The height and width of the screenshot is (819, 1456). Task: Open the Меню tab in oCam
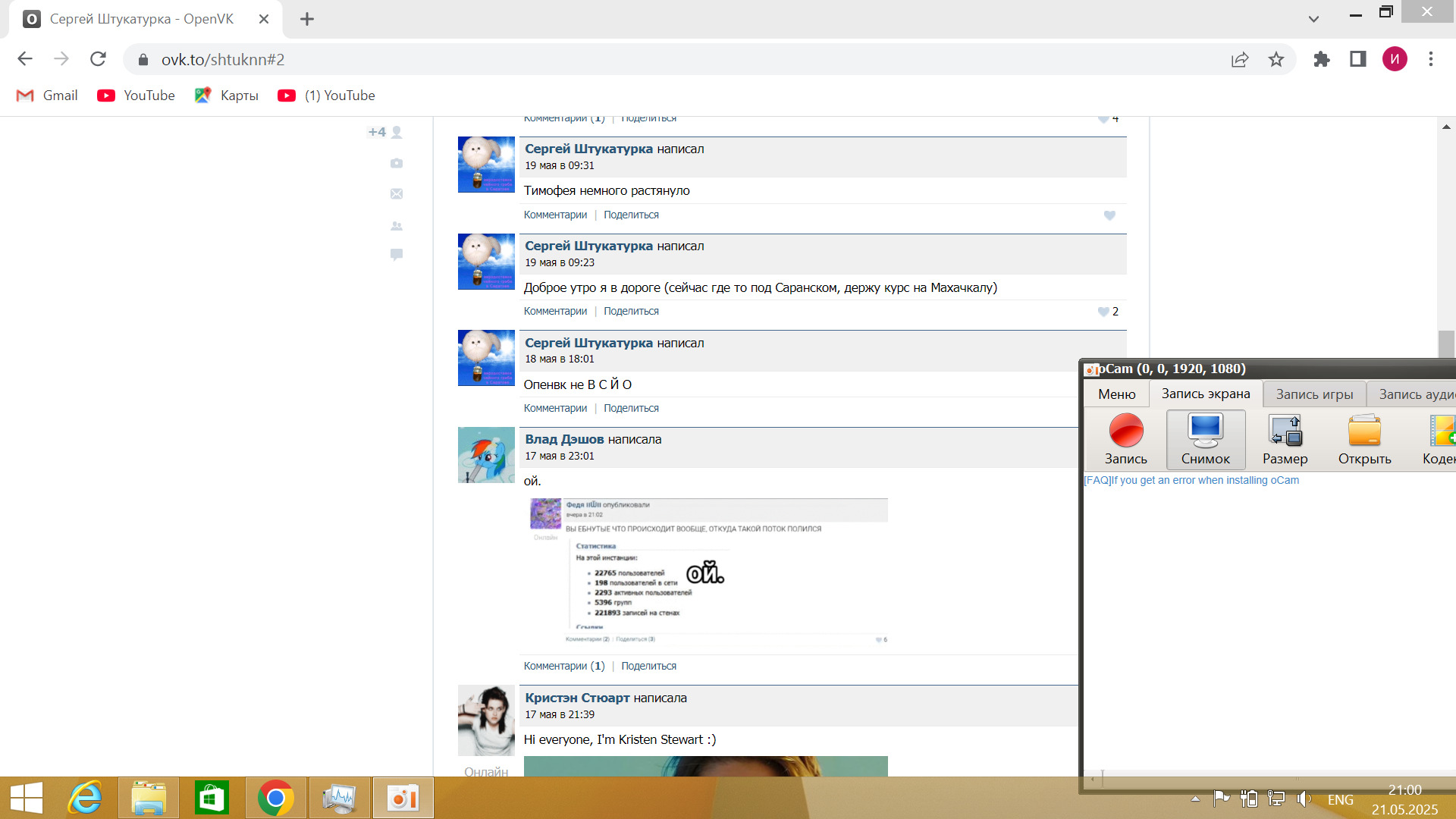click(x=1116, y=394)
